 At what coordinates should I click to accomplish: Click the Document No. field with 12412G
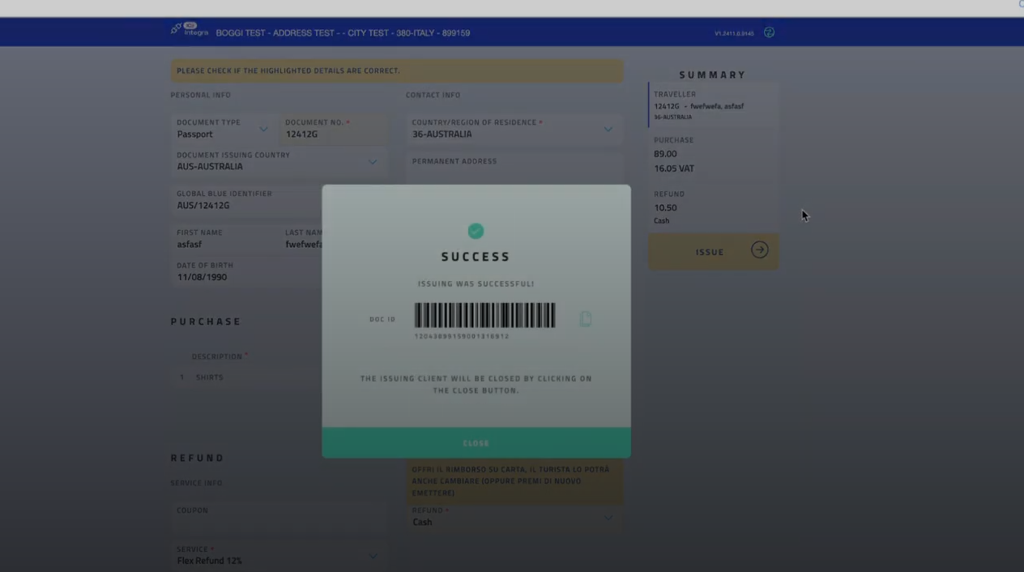coord(334,128)
